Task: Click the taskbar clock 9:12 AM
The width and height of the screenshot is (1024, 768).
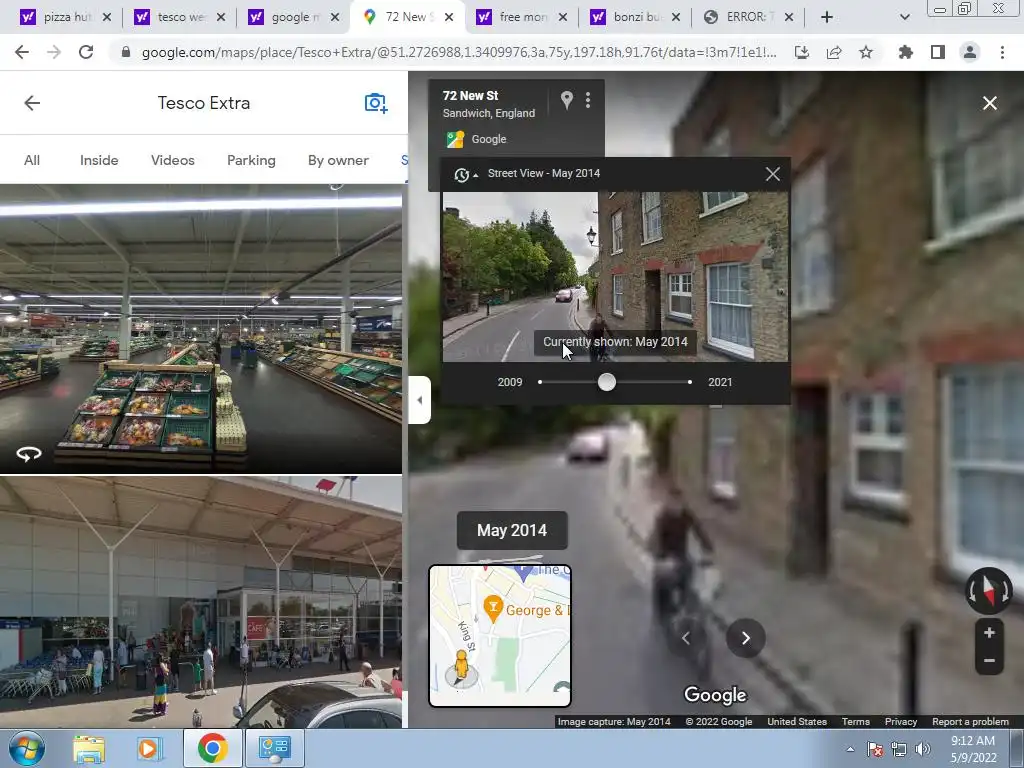Action: point(973,748)
